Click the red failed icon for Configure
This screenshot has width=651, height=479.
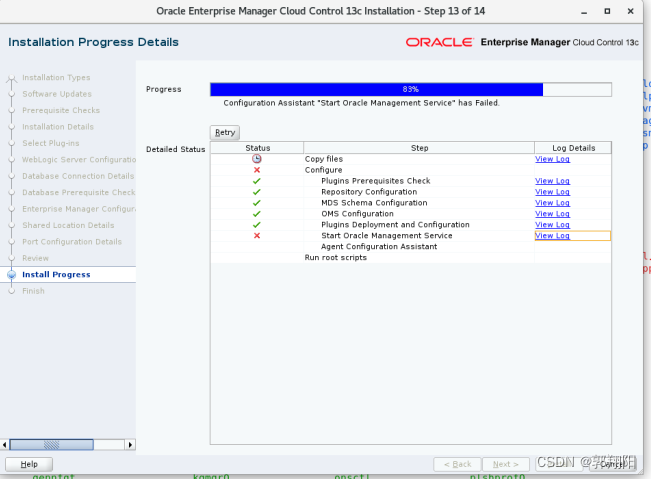pyautogui.click(x=257, y=170)
